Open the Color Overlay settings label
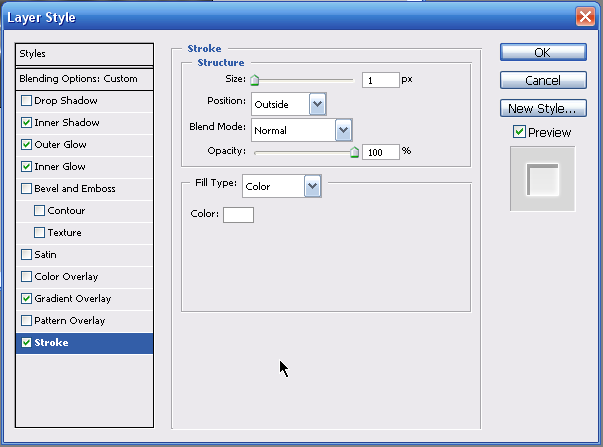603x447 pixels. (66, 277)
